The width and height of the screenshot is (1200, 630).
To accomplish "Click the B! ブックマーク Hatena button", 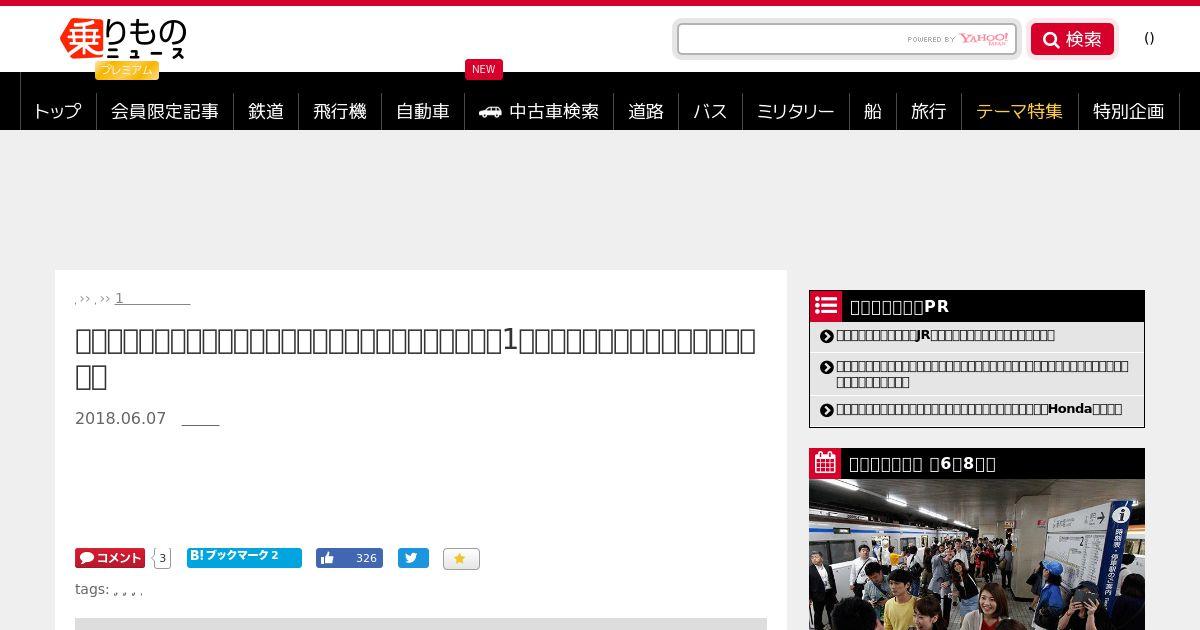I will (244, 557).
